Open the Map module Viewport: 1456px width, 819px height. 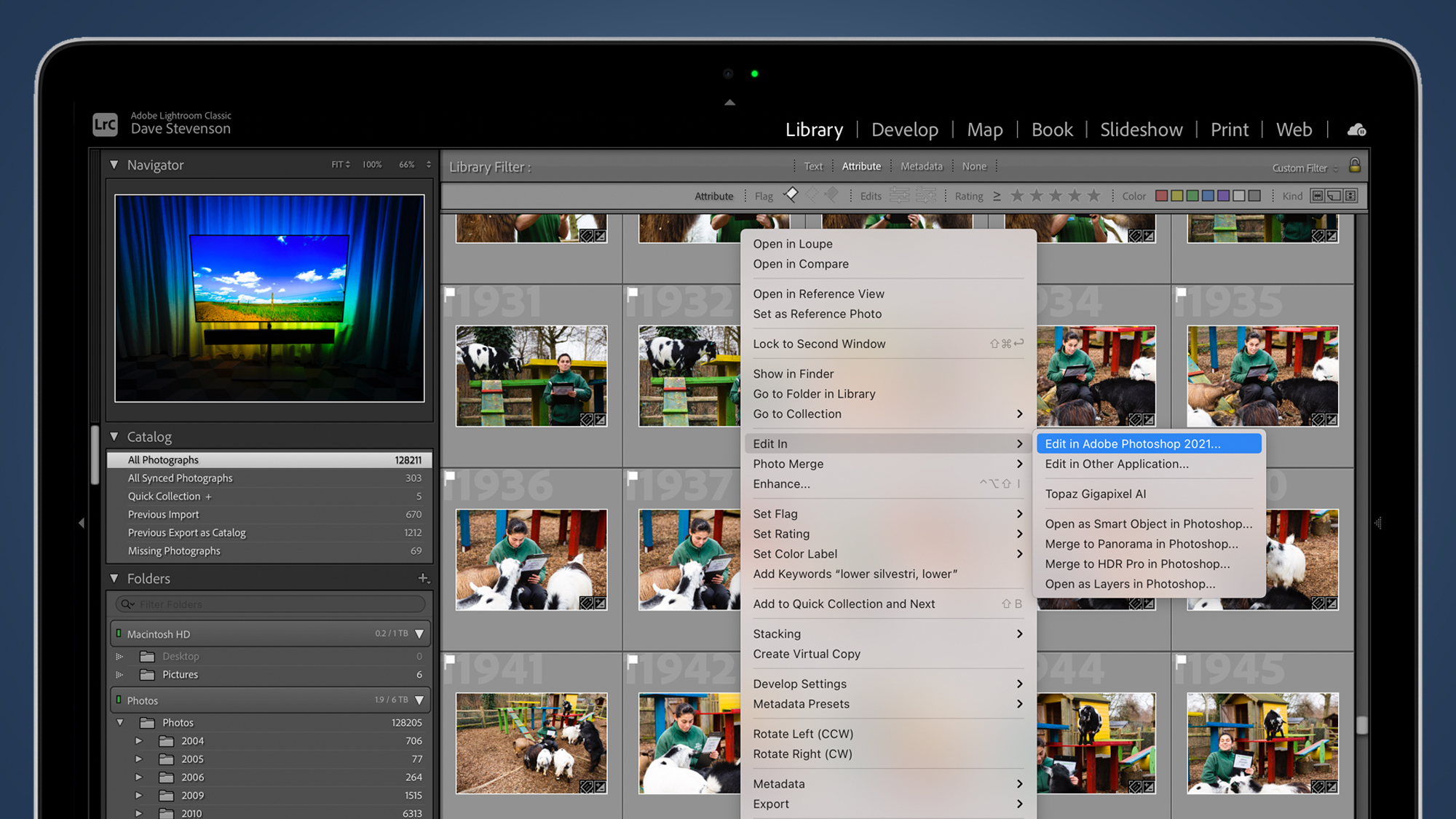(984, 130)
